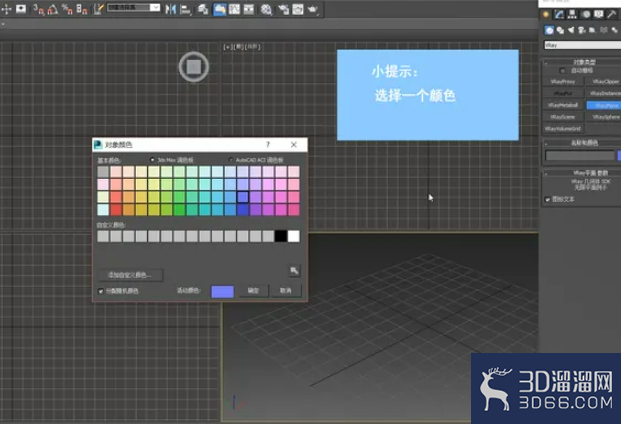
Task: Open Edit Named Selection Sets
Action: pyautogui.click(x=98, y=9)
